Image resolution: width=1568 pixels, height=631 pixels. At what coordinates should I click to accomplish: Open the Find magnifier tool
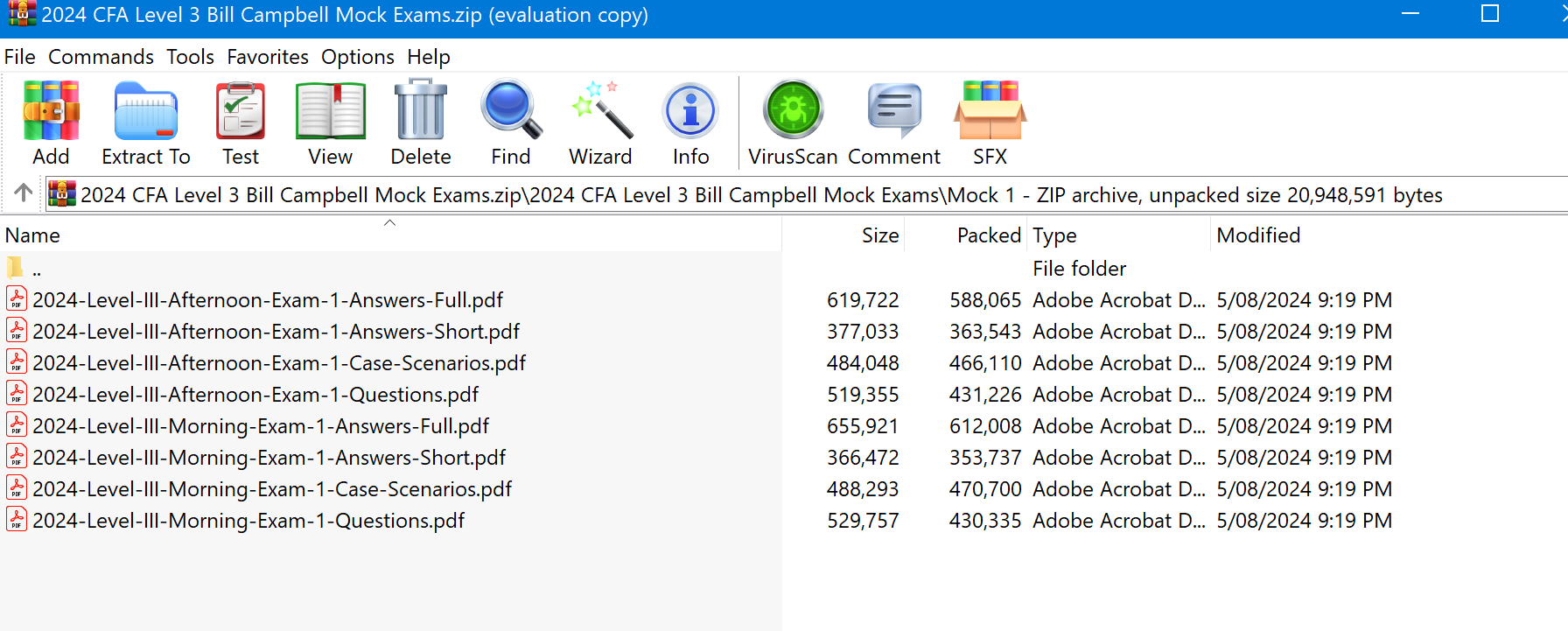click(x=511, y=112)
